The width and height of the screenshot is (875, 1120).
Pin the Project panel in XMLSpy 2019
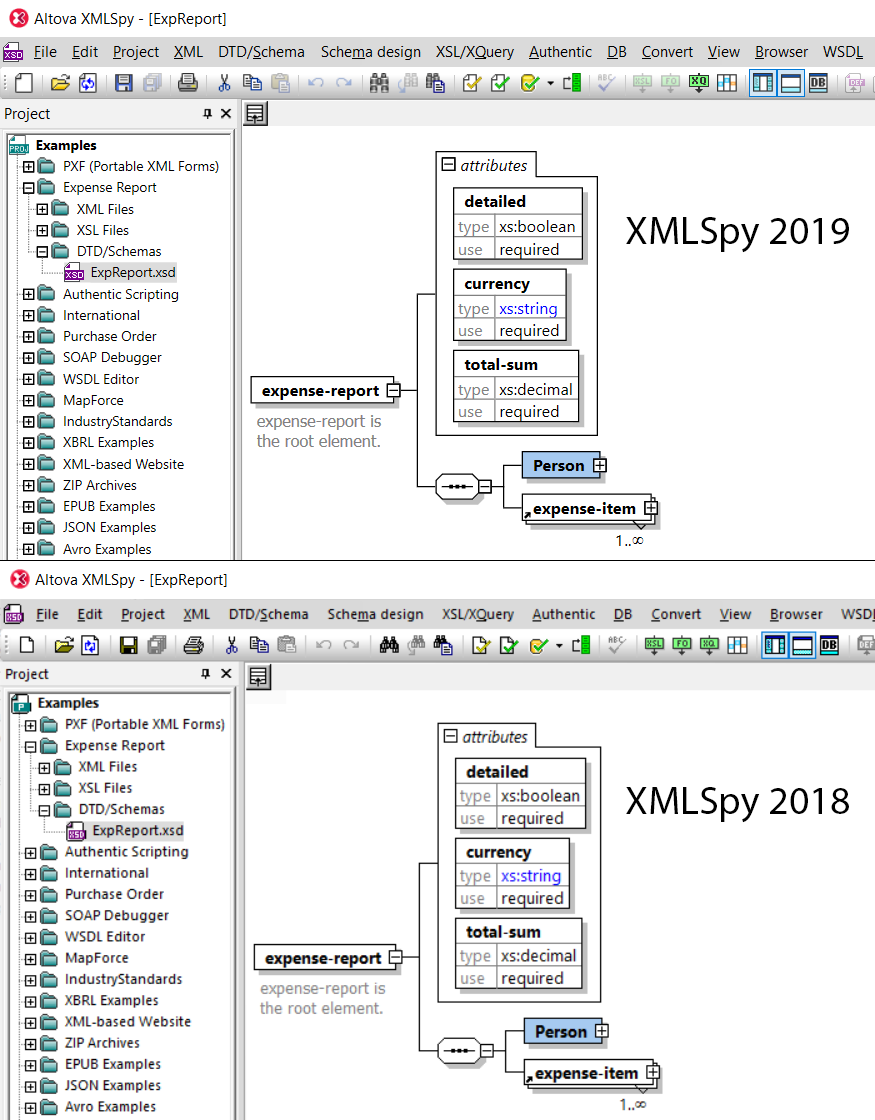click(x=208, y=114)
